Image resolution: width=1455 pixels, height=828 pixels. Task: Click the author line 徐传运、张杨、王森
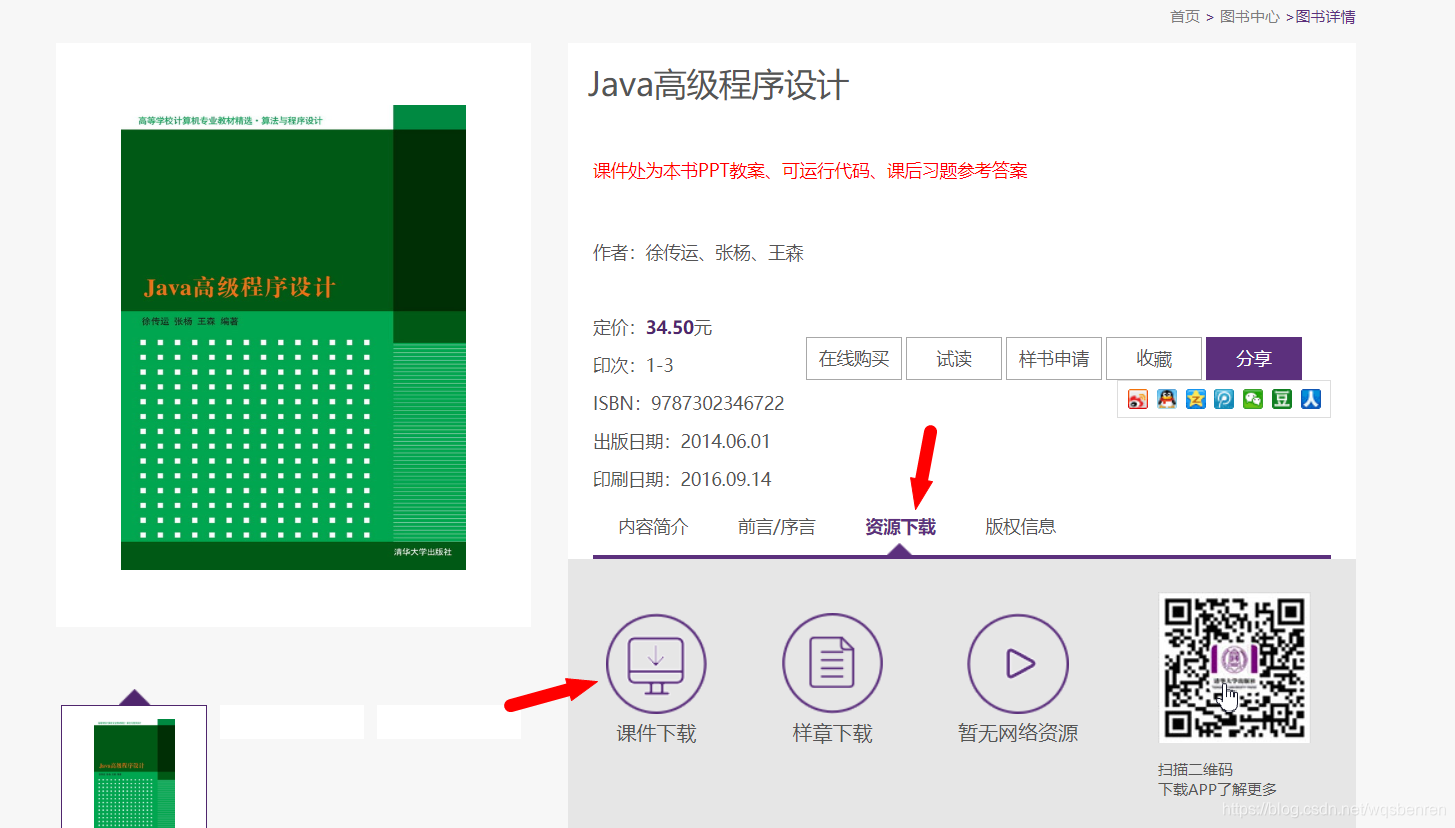point(698,253)
